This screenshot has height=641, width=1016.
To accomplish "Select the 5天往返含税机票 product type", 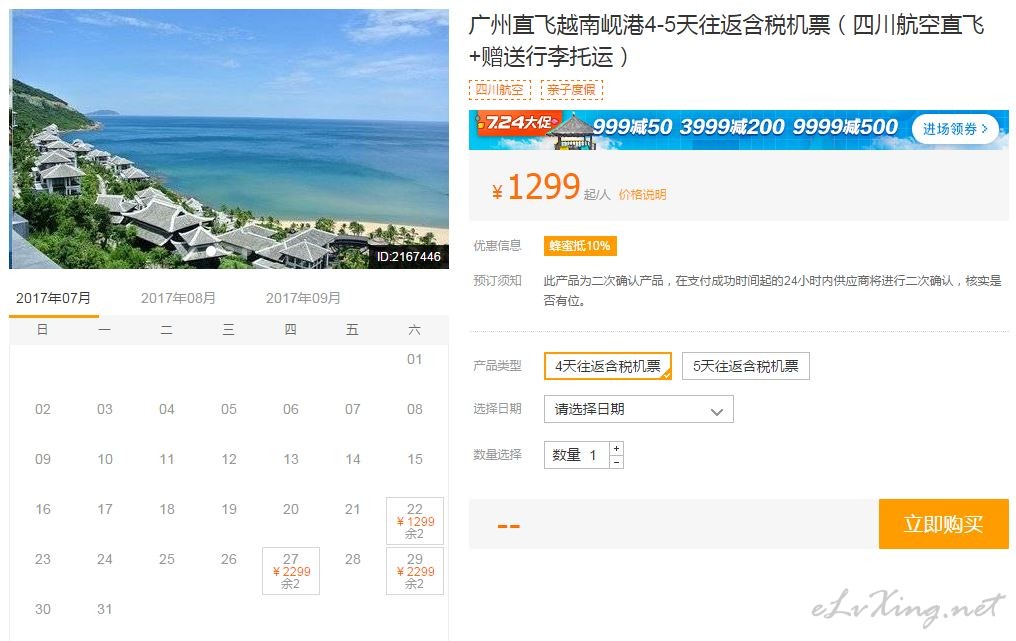I will point(745,366).
